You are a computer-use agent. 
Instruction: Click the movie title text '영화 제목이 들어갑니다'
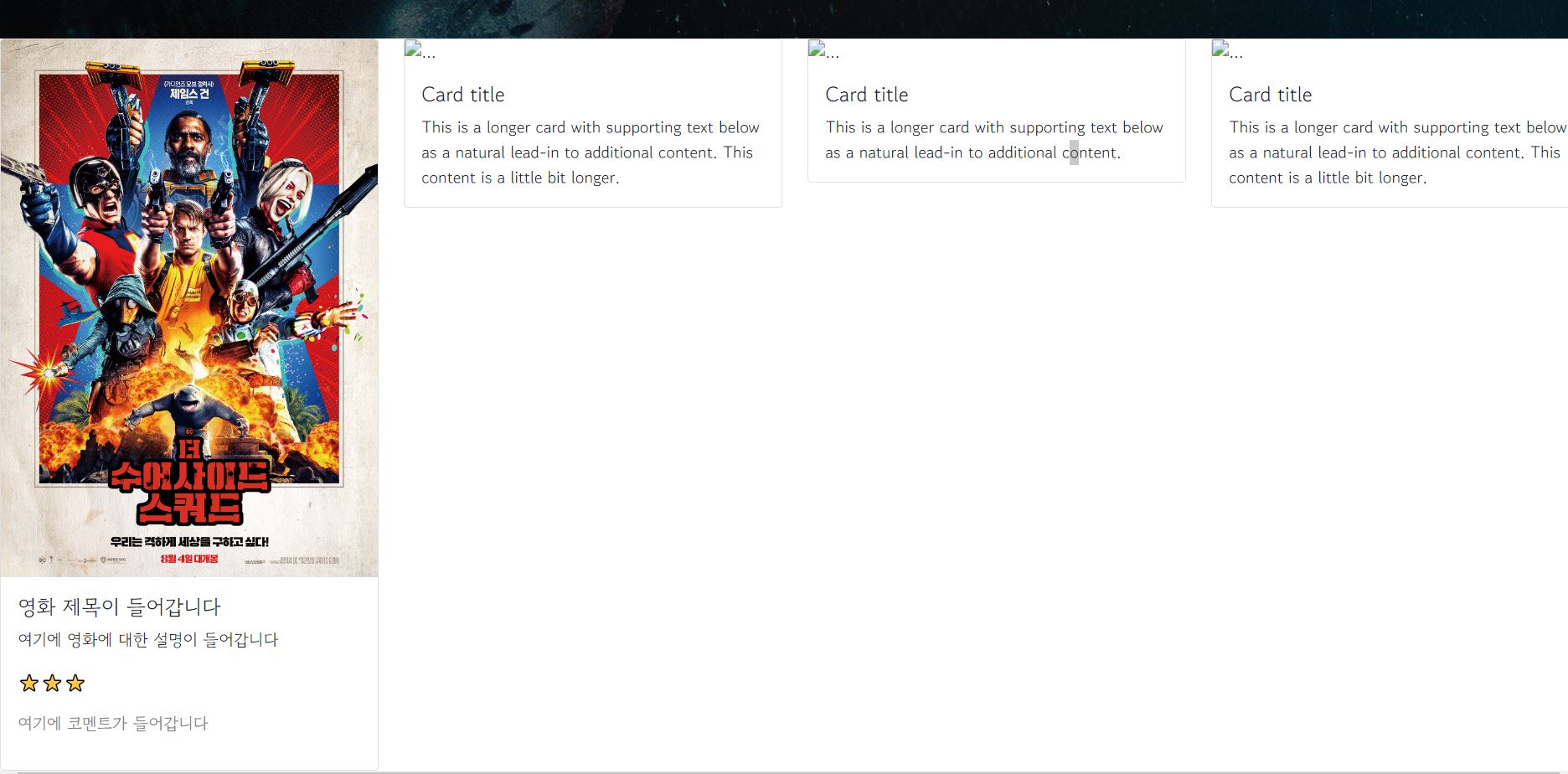[x=120, y=606]
